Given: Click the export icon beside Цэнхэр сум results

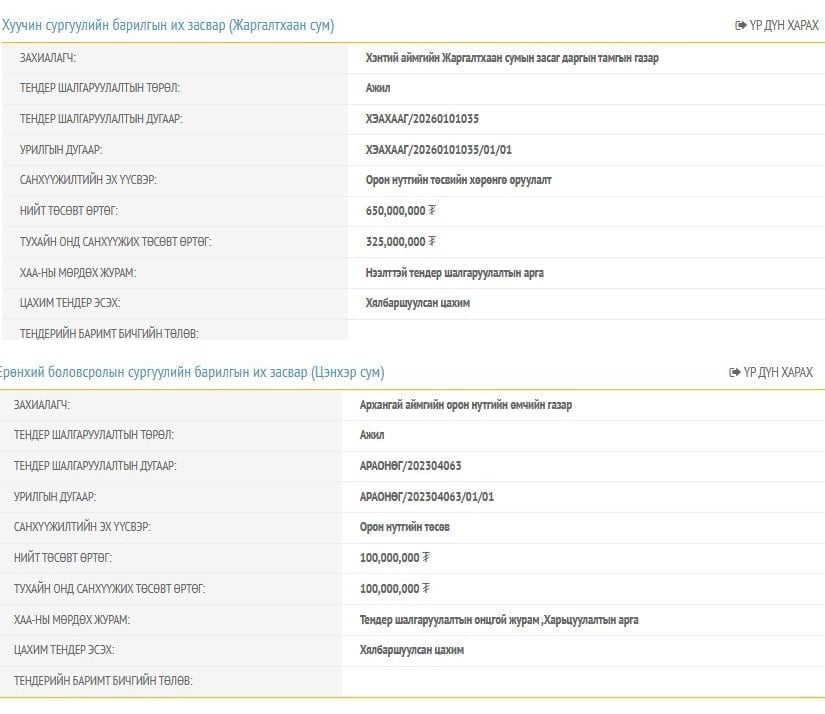Looking at the screenshot, I should [x=735, y=373].
